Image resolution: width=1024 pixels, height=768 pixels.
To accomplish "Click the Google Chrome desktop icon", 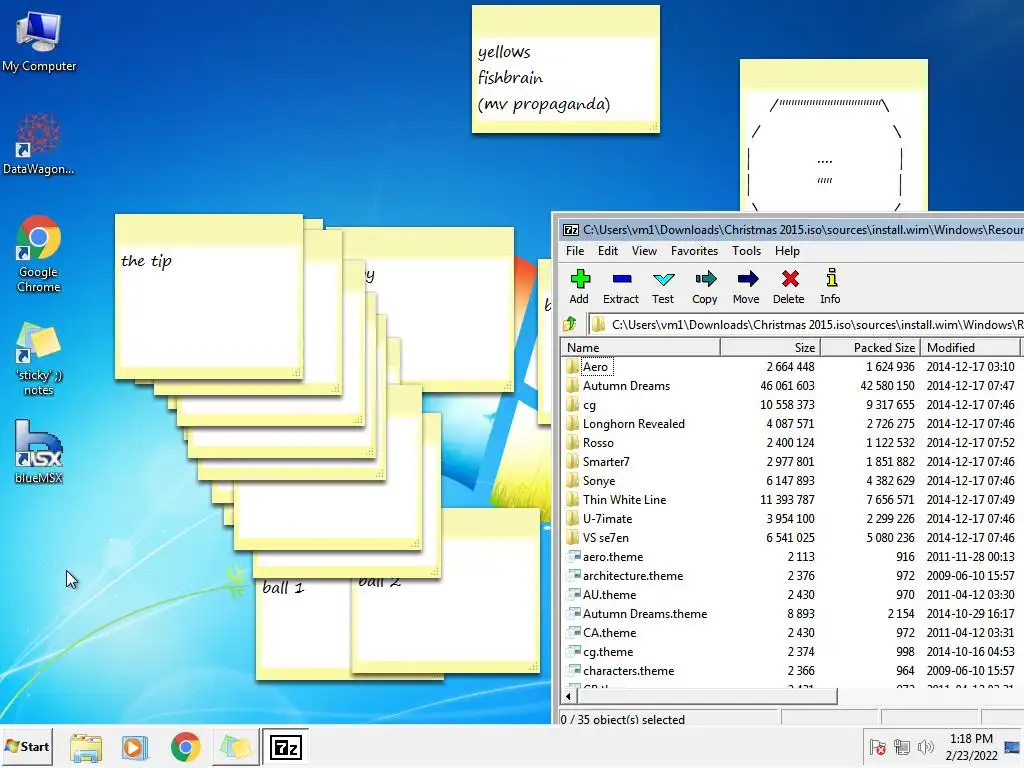I will click(x=39, y=254).
